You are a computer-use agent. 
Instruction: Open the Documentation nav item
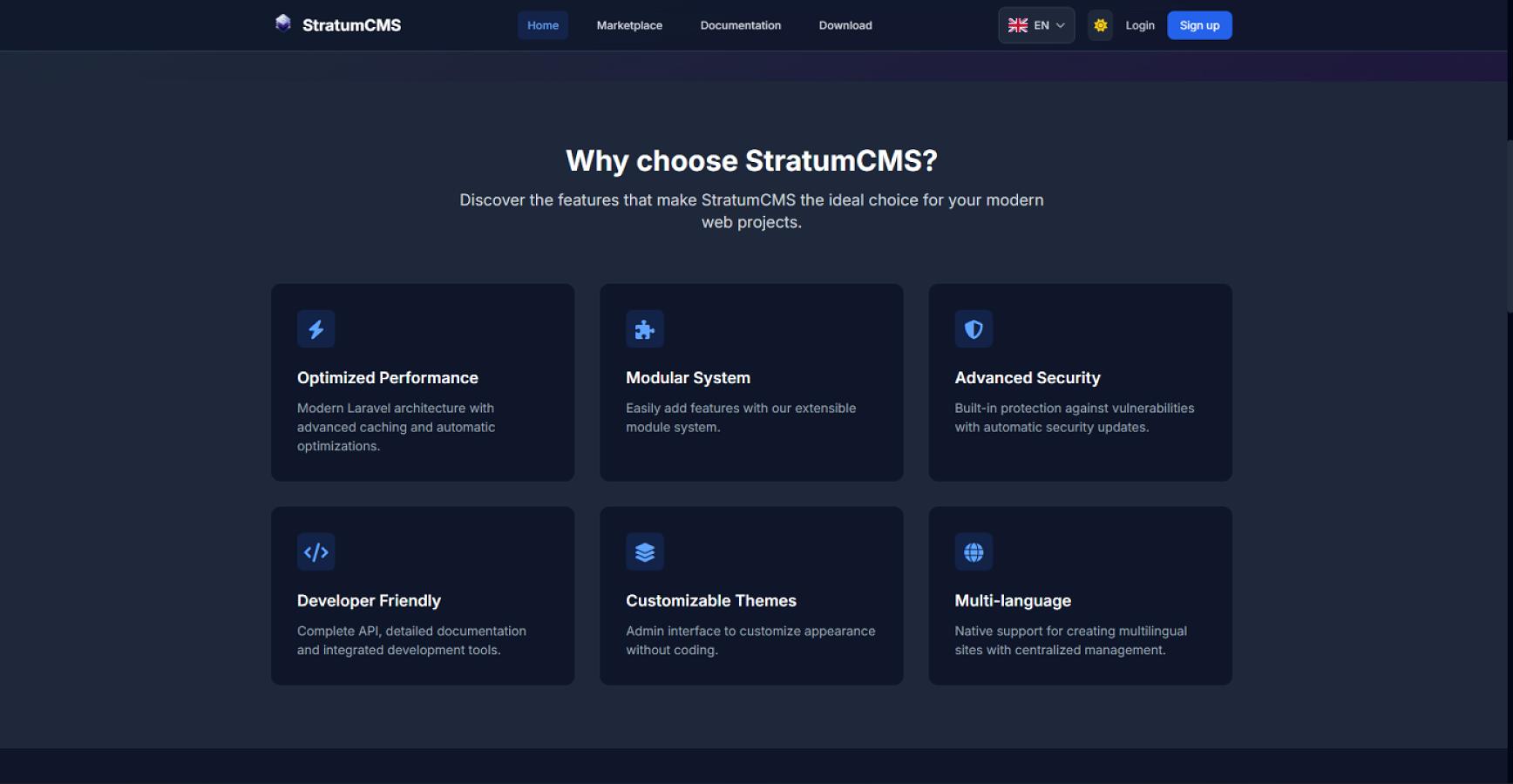[740, 25]
